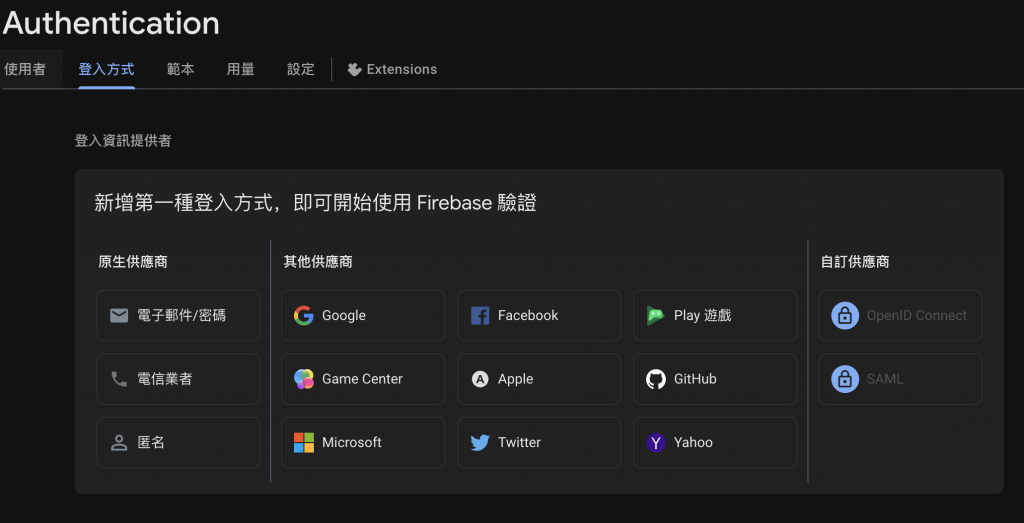The image size is (1024, 523).
Task: Pick the Twitter bird icon
Action: tap(480, 443)
